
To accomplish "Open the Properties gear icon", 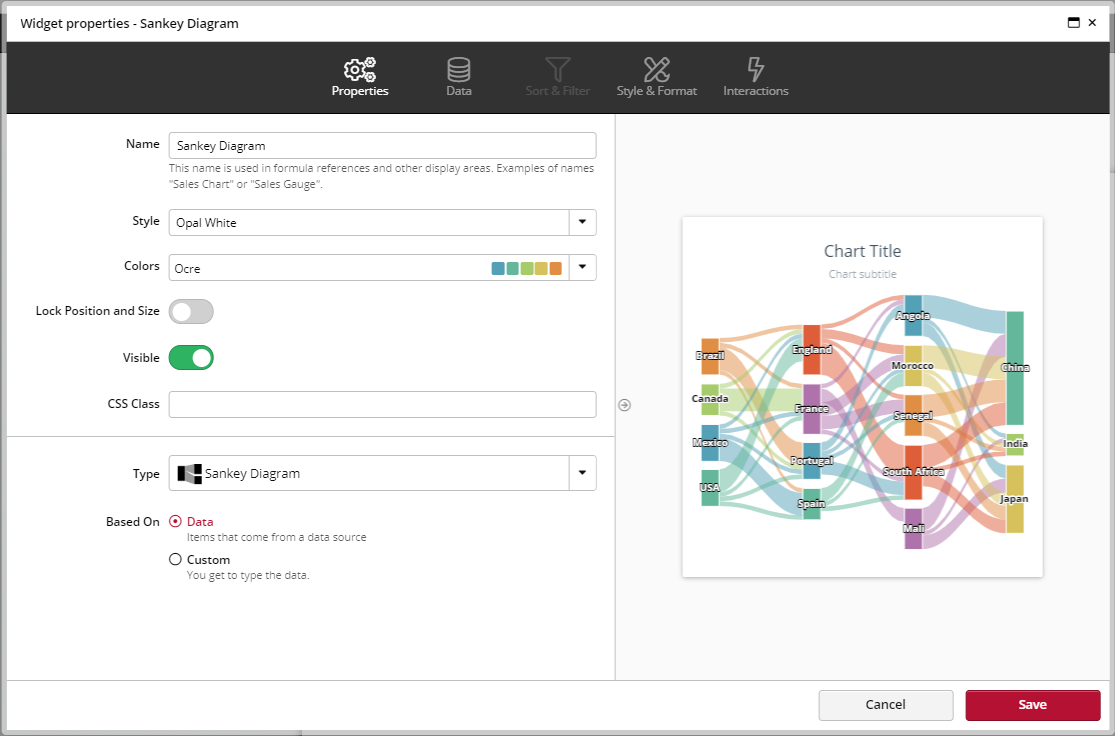I will tap(360, 69).
